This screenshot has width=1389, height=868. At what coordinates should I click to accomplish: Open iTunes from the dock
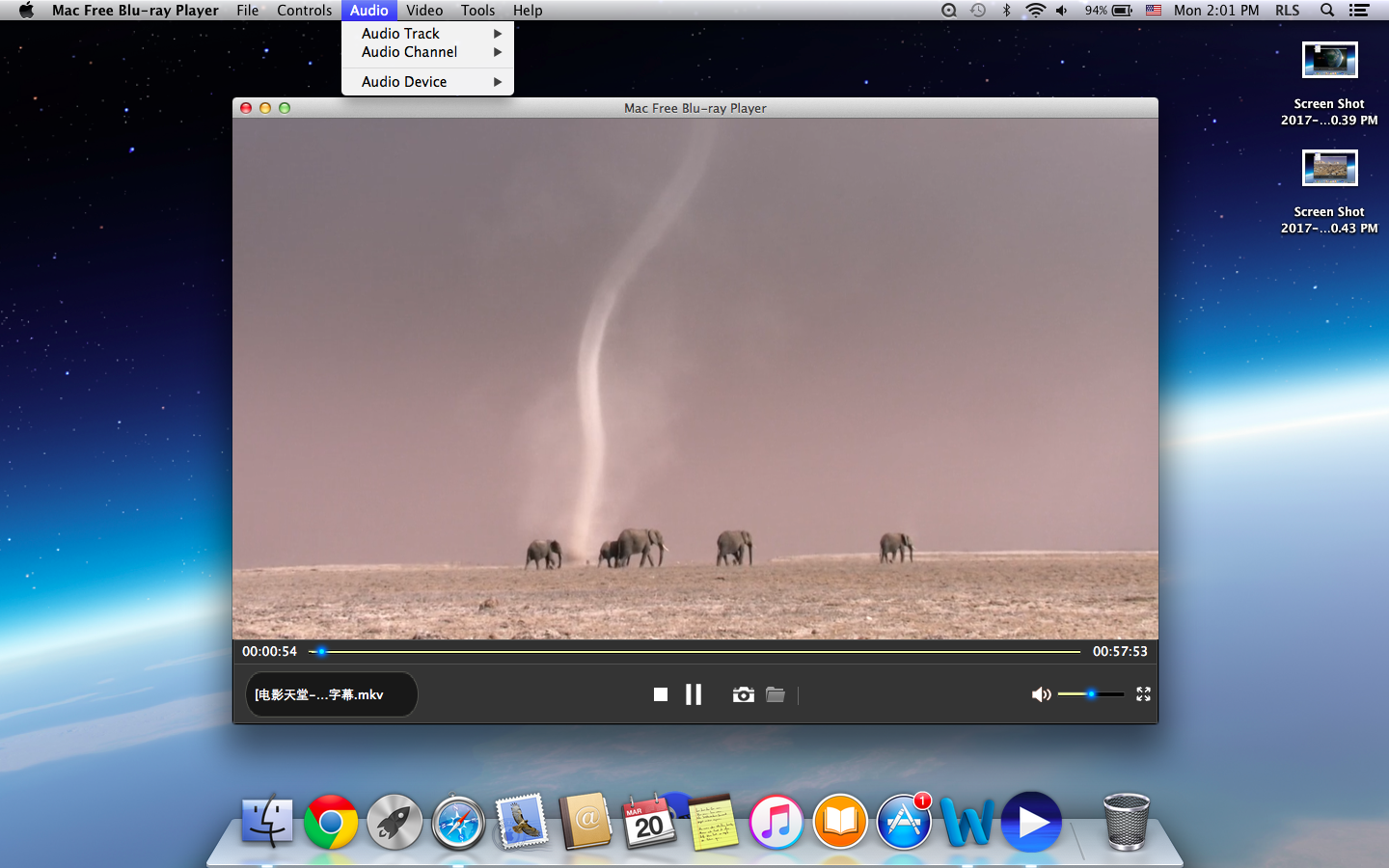pyautogui.click(x=776, y=822)
